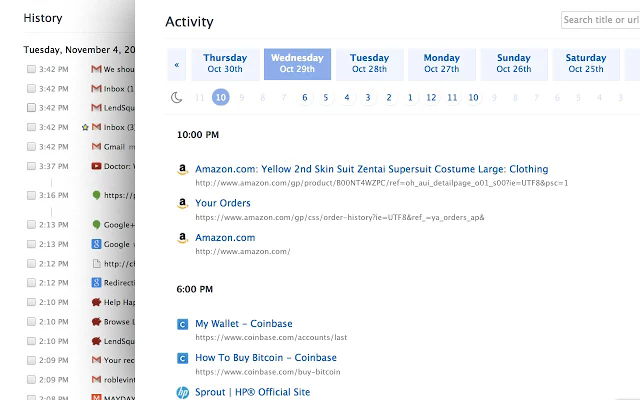Check the box for 2:12 PM Redirect entry
Screen dimensions: 640x400
(31, 282)
